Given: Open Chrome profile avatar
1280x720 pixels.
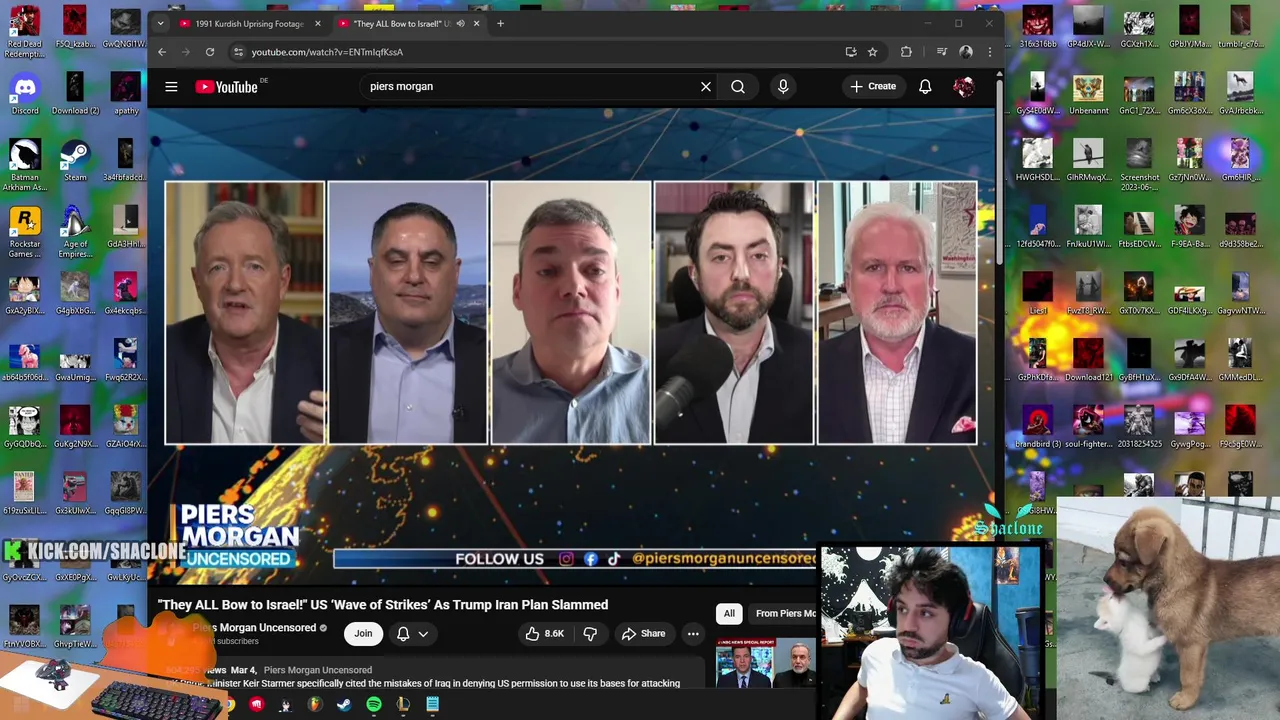Looking at the screenshot, I should pos(966,52).
